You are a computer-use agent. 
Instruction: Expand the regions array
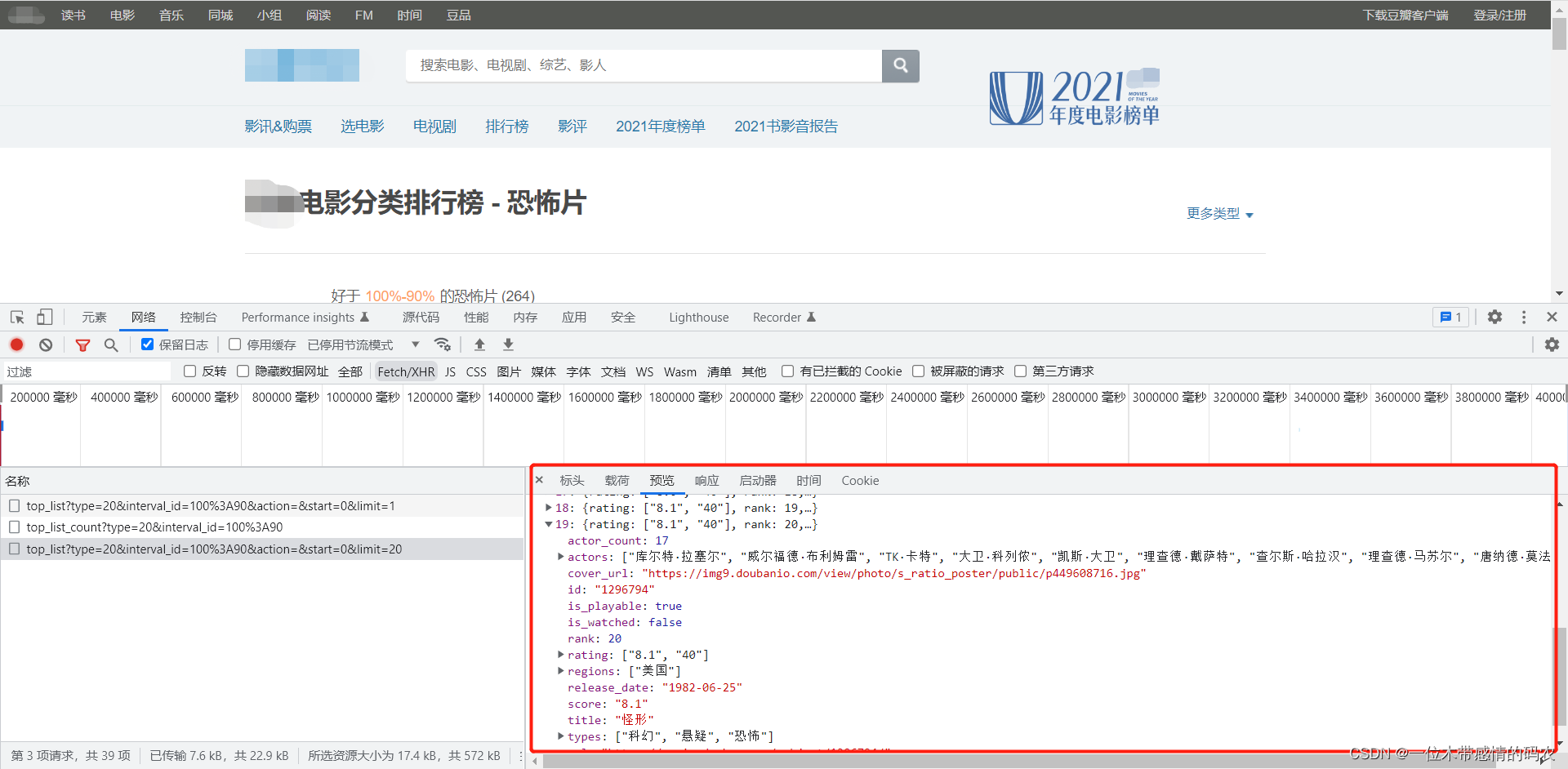point(561,671)
